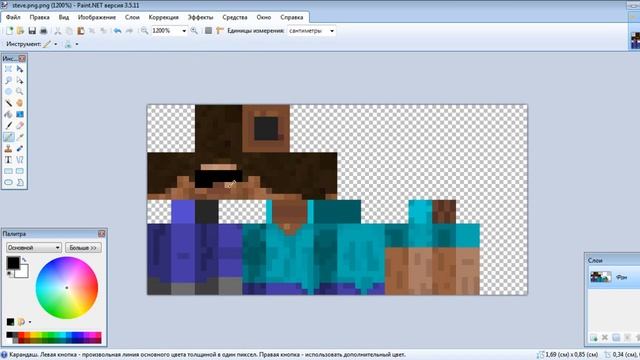The width and height of the screenshot is (640, 360).
Task: Select the Clone Stamp tool
Action: pos(8,149)
